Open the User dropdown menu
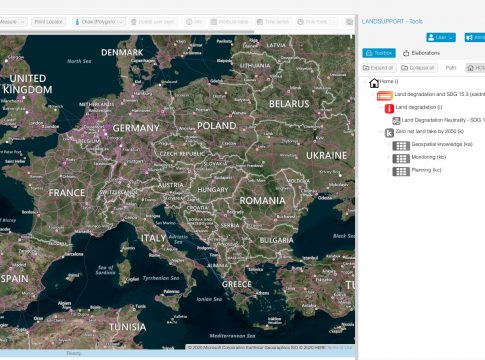 coord(441,37)
